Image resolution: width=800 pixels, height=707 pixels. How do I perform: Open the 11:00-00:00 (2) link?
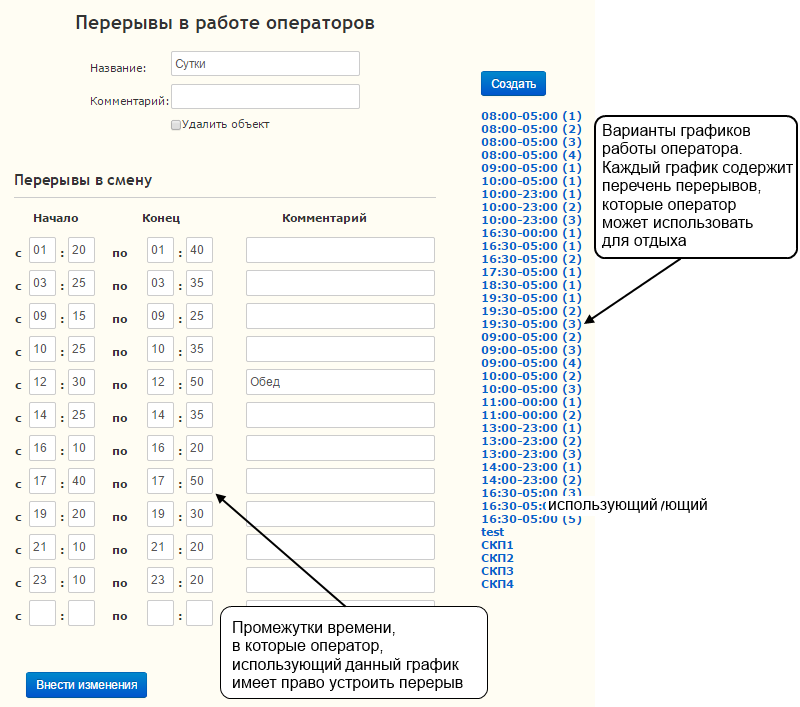[532, 415]
